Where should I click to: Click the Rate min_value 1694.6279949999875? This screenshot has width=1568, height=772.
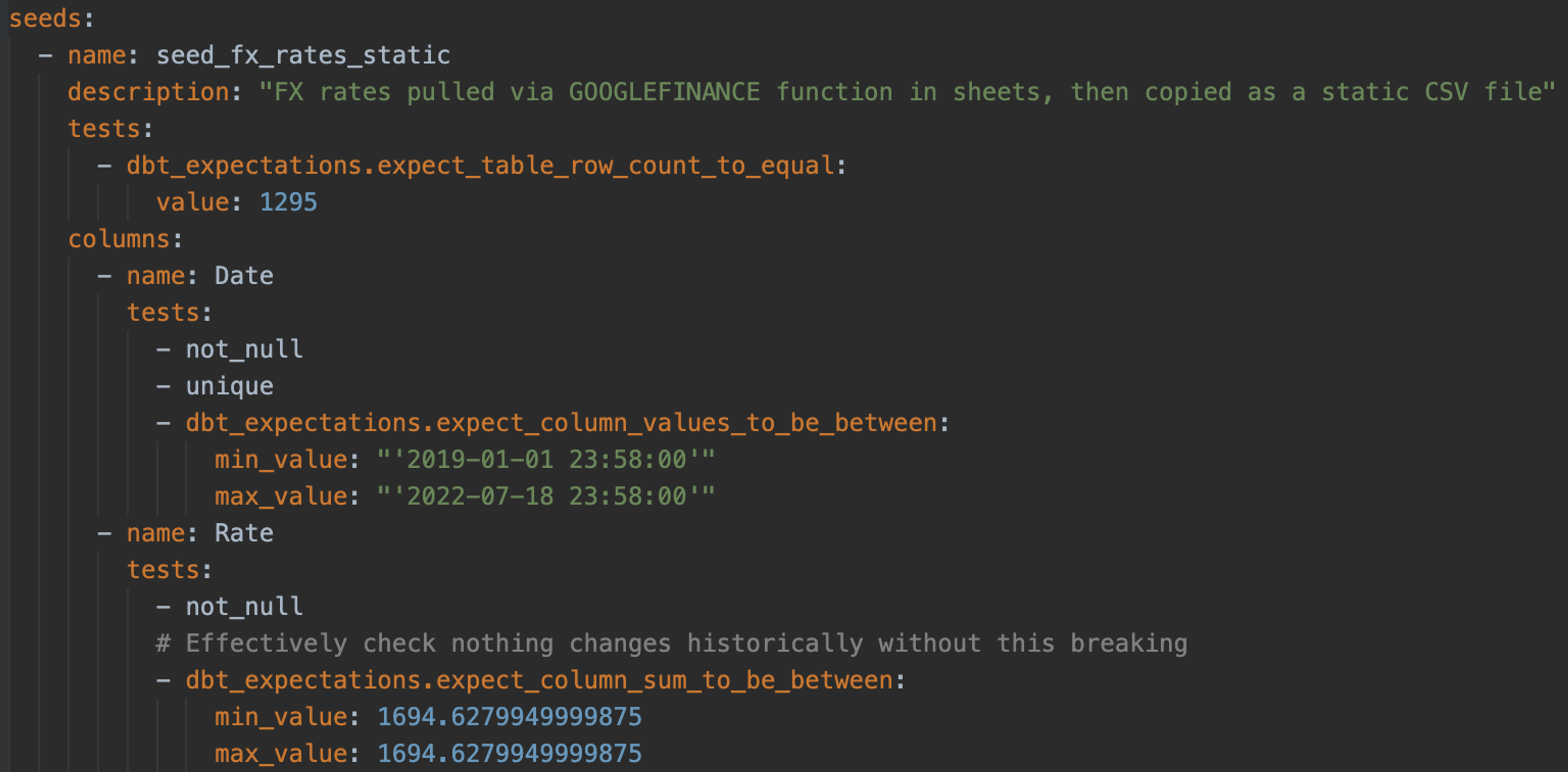(x=510, y=717)
